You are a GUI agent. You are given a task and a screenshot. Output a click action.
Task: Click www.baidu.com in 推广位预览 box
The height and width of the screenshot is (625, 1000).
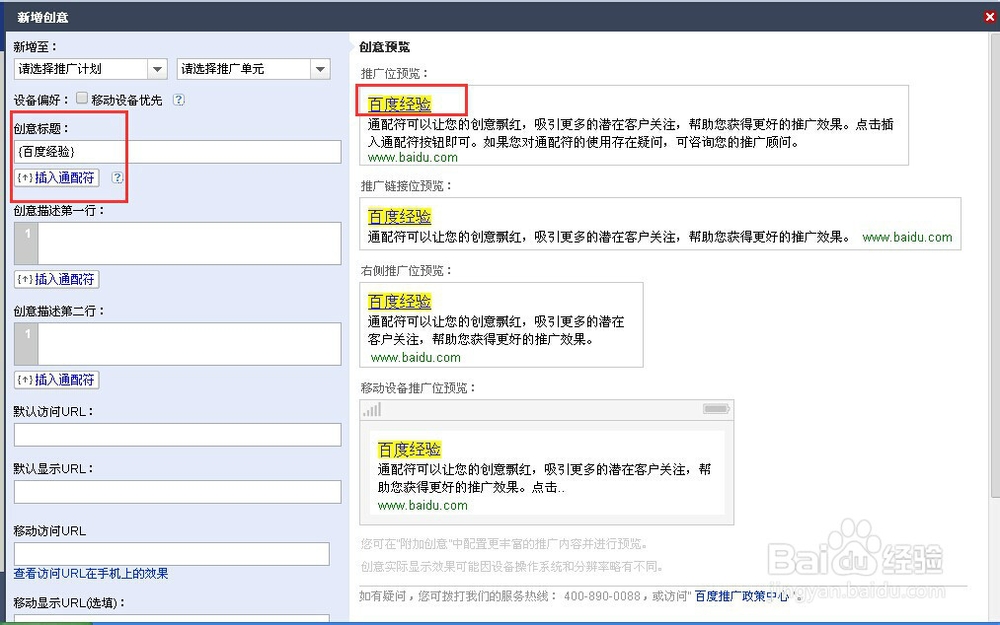point(413,158)
